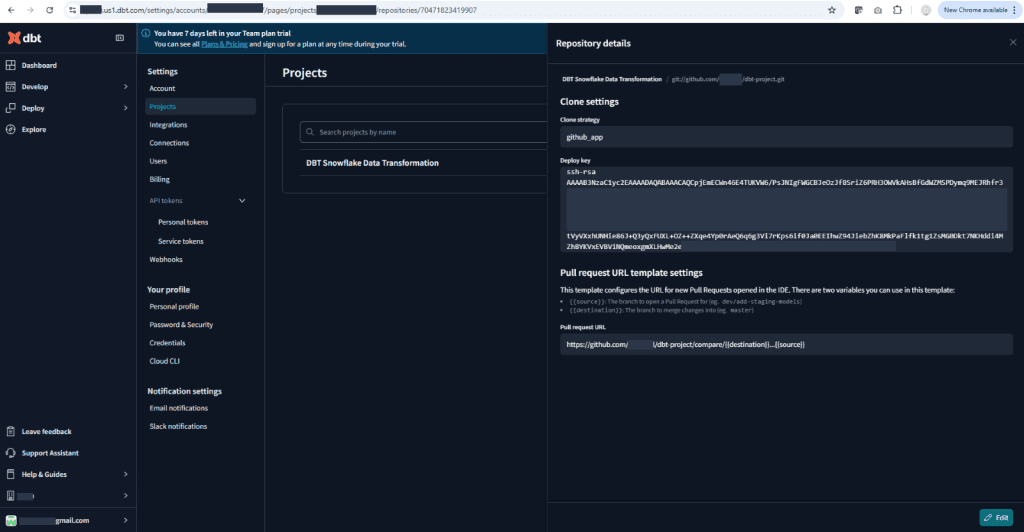The height and width of the screenshot is (532, 1024).
Task: Select Integrations in Settings menu
Action: (168, 125)
